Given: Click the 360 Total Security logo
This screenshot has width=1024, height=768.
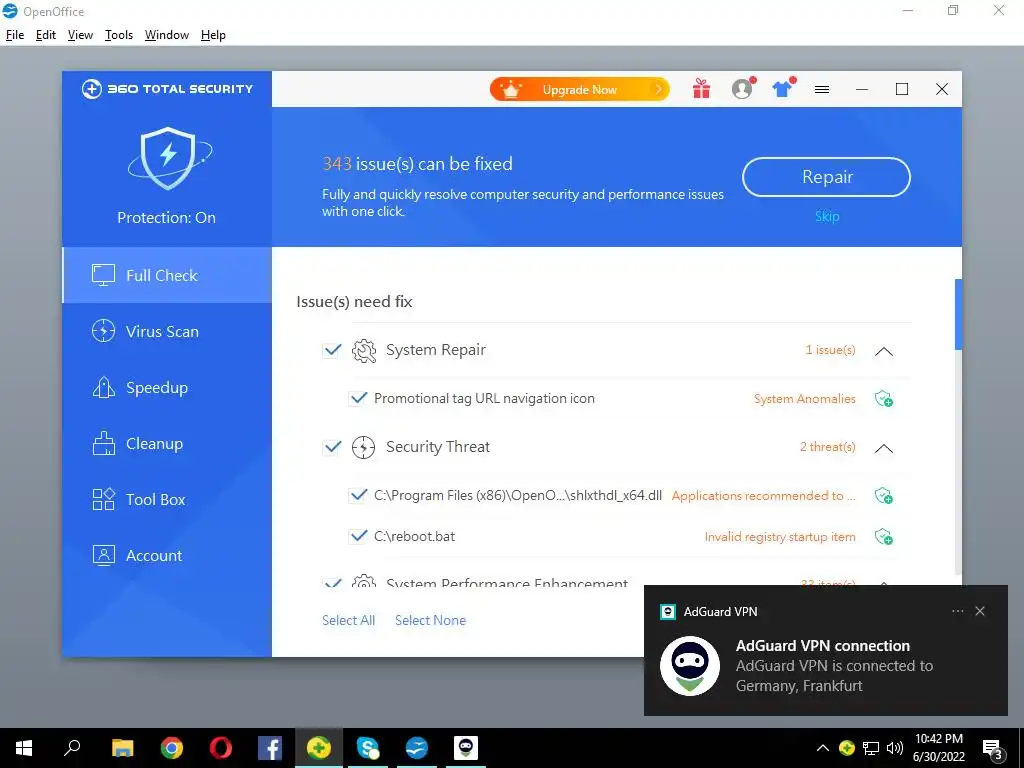Looking at the screenshot, I should click(x=167, y=89).
